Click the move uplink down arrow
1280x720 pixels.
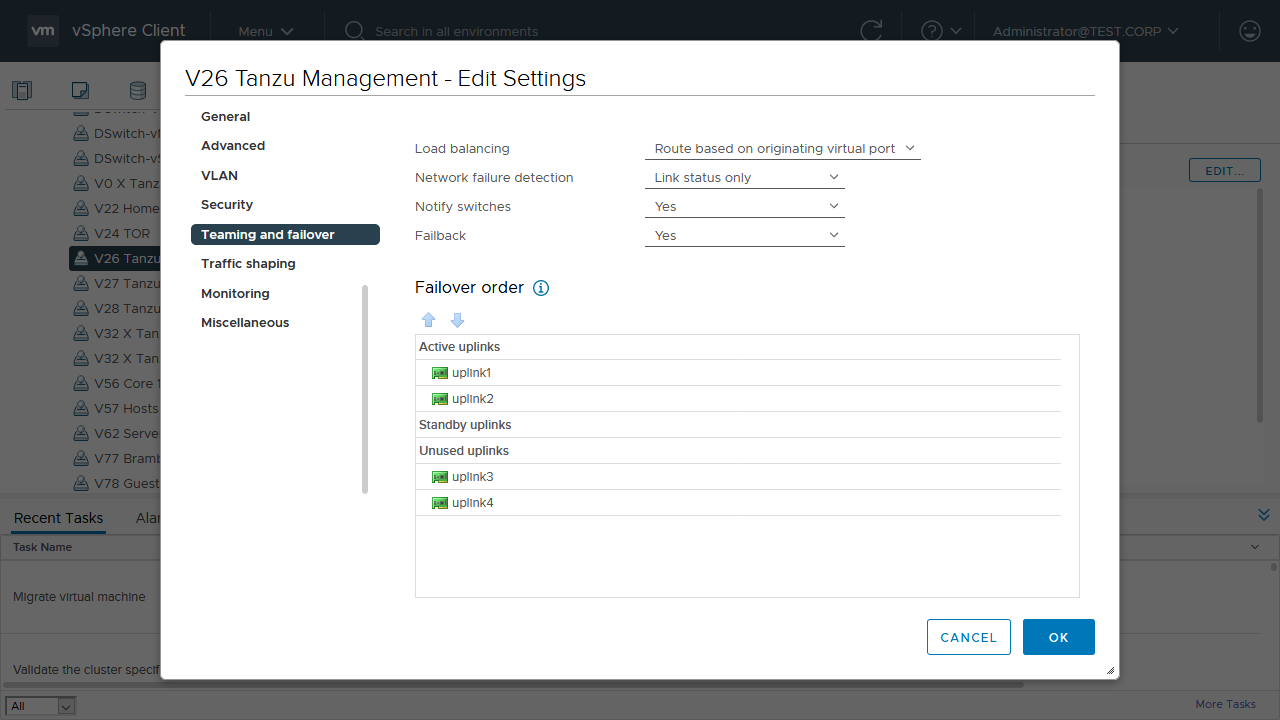457,320
